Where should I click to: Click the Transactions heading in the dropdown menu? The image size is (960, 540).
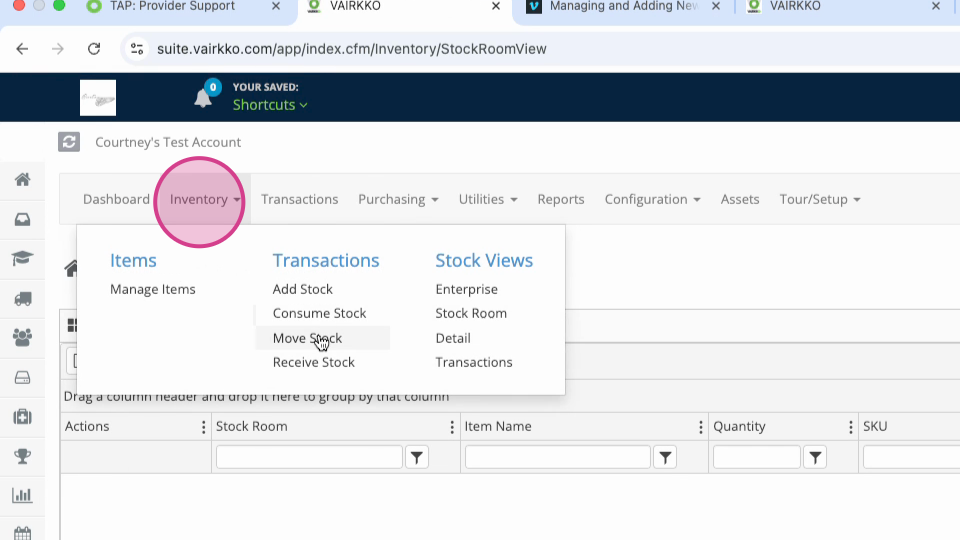click(326, 261)
